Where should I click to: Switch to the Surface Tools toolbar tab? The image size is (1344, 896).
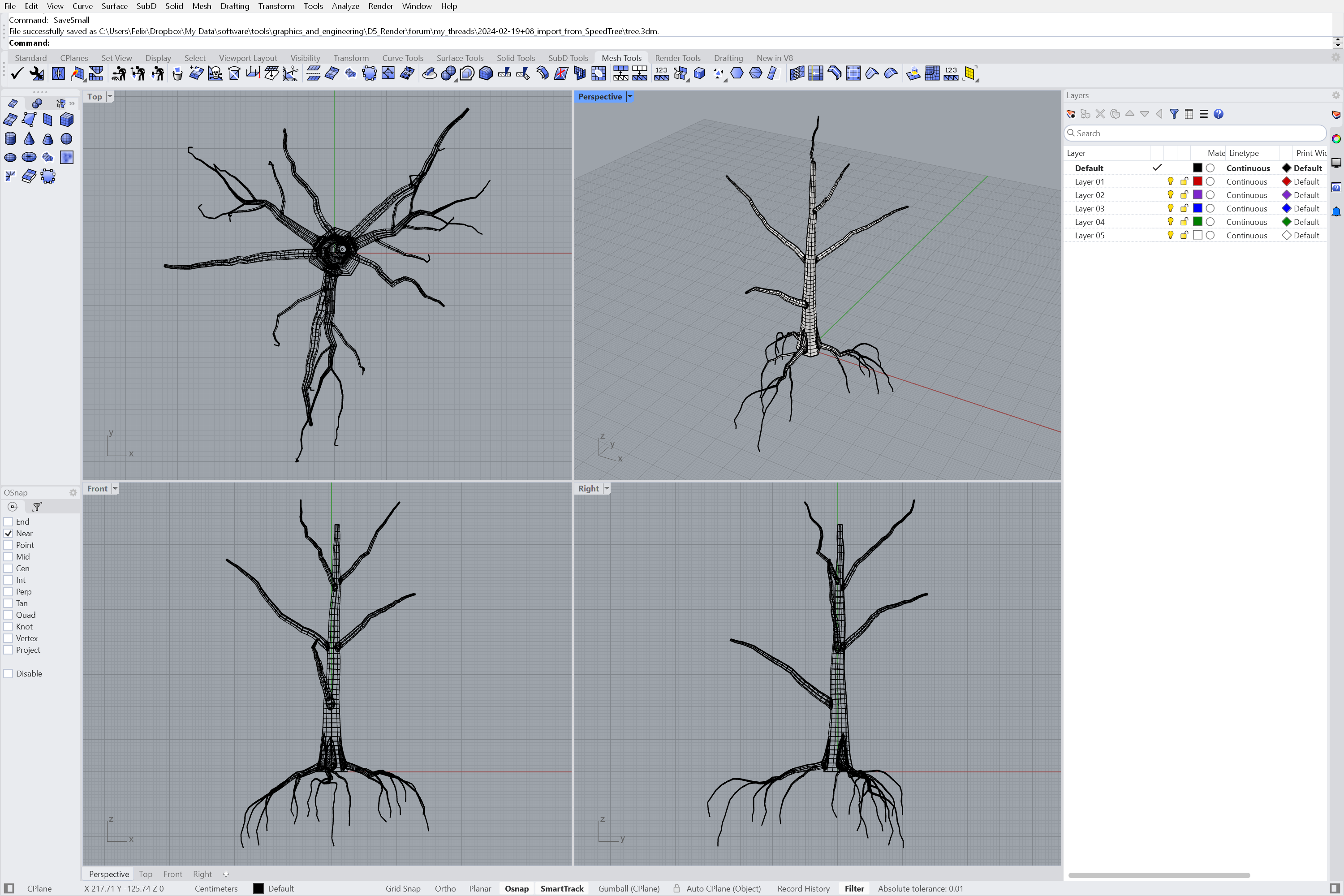click(460, 58)
